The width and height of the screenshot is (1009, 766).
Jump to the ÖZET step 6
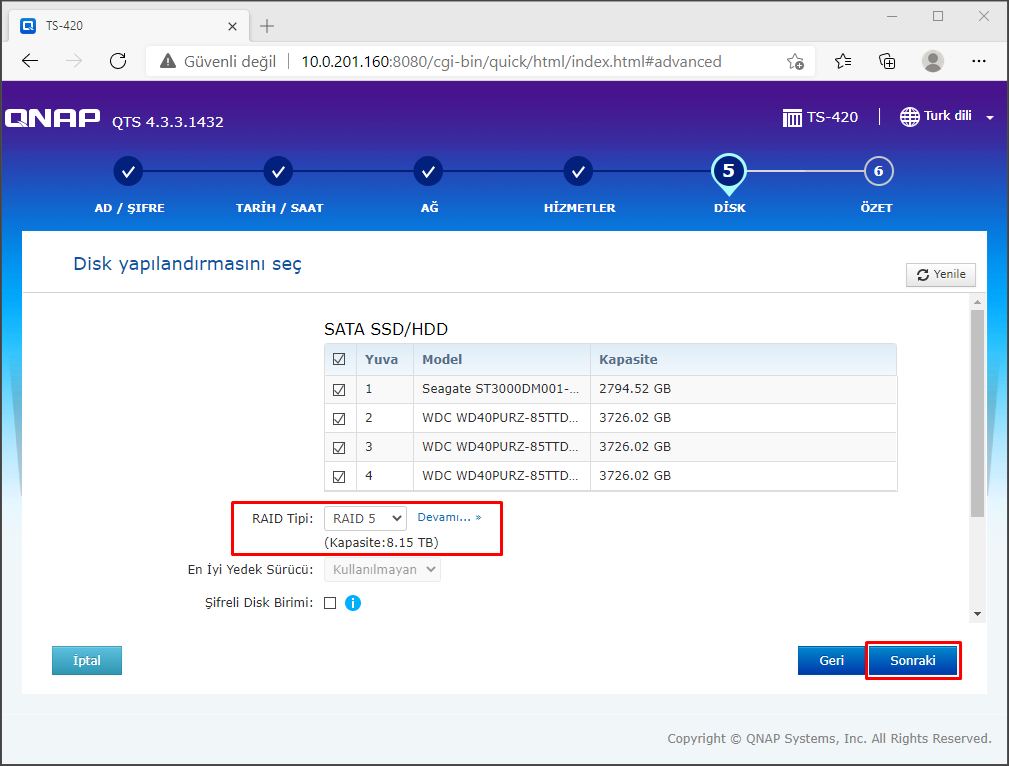tap(877, 172)
